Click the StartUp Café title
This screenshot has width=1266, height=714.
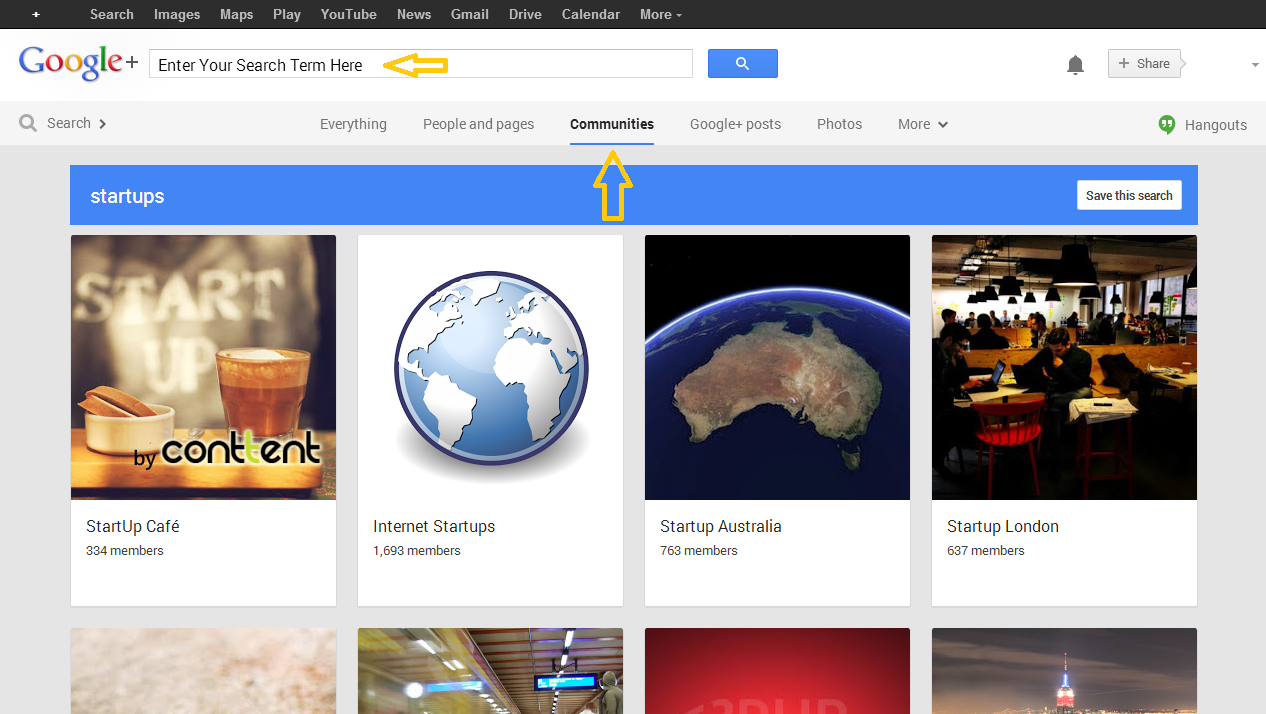click(132, 526)
